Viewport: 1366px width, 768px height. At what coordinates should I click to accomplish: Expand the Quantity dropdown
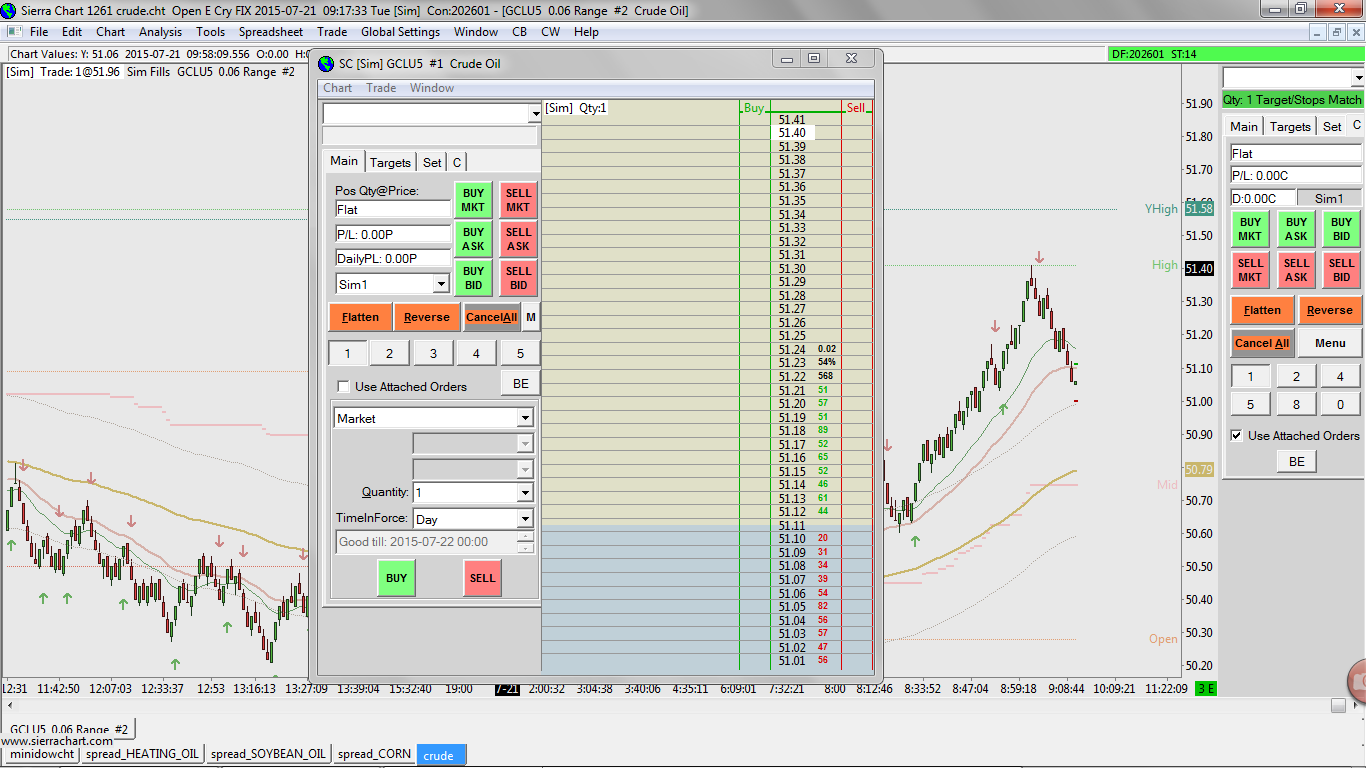coord(525,492)
